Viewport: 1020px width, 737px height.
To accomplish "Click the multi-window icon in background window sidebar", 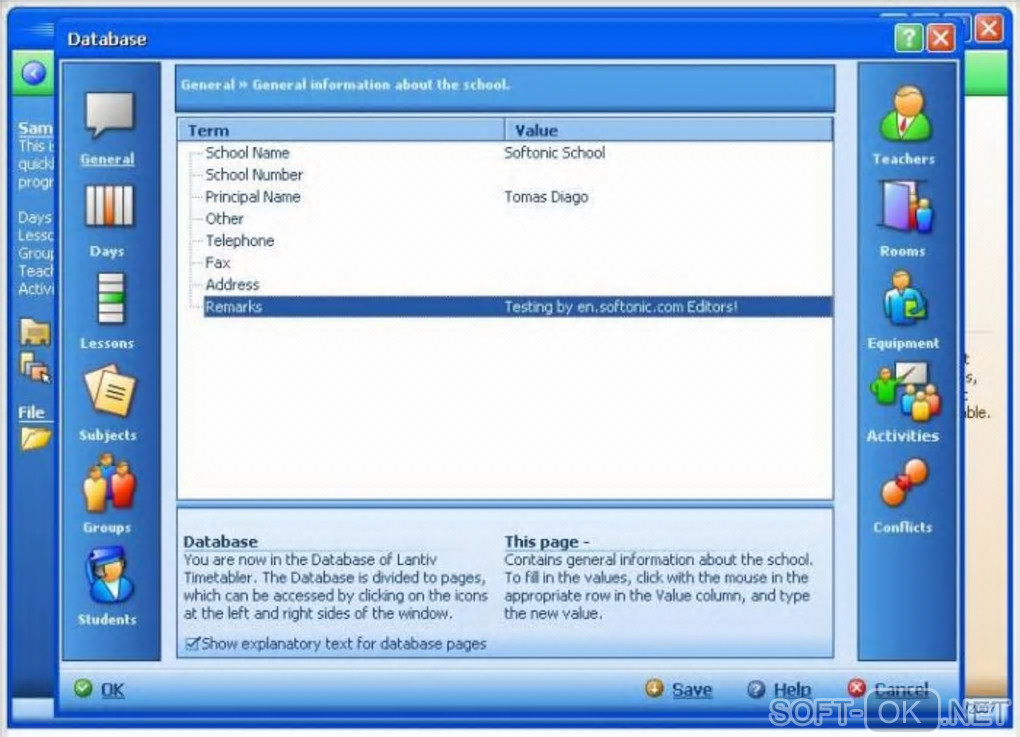I will 35,367.
